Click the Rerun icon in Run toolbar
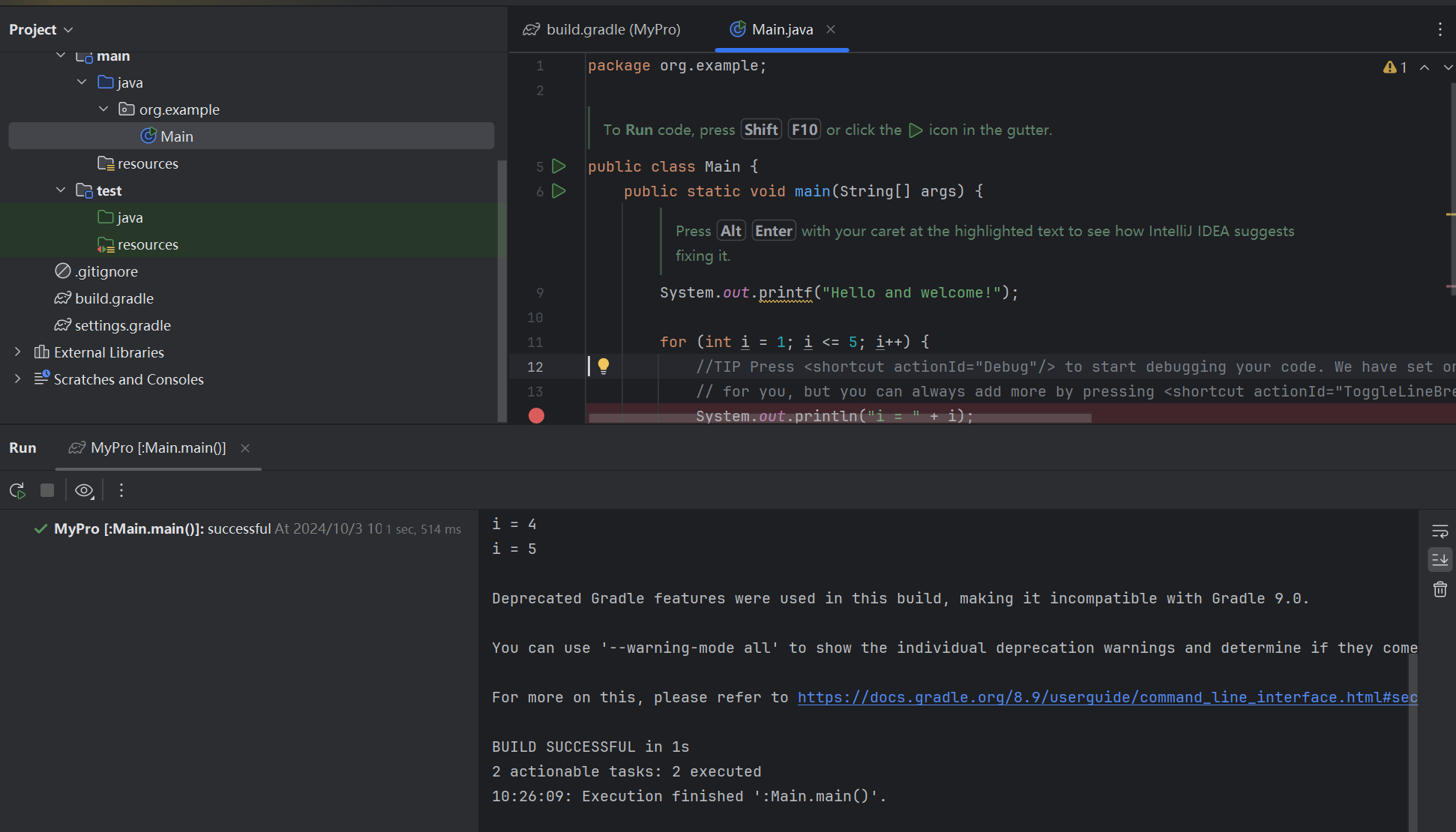Screen dimensions: 1456x832 [17, 490]
